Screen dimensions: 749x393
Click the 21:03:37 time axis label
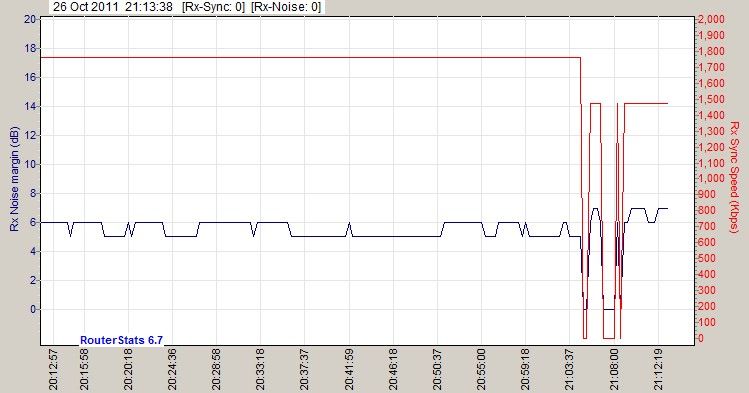pos(569,370)
